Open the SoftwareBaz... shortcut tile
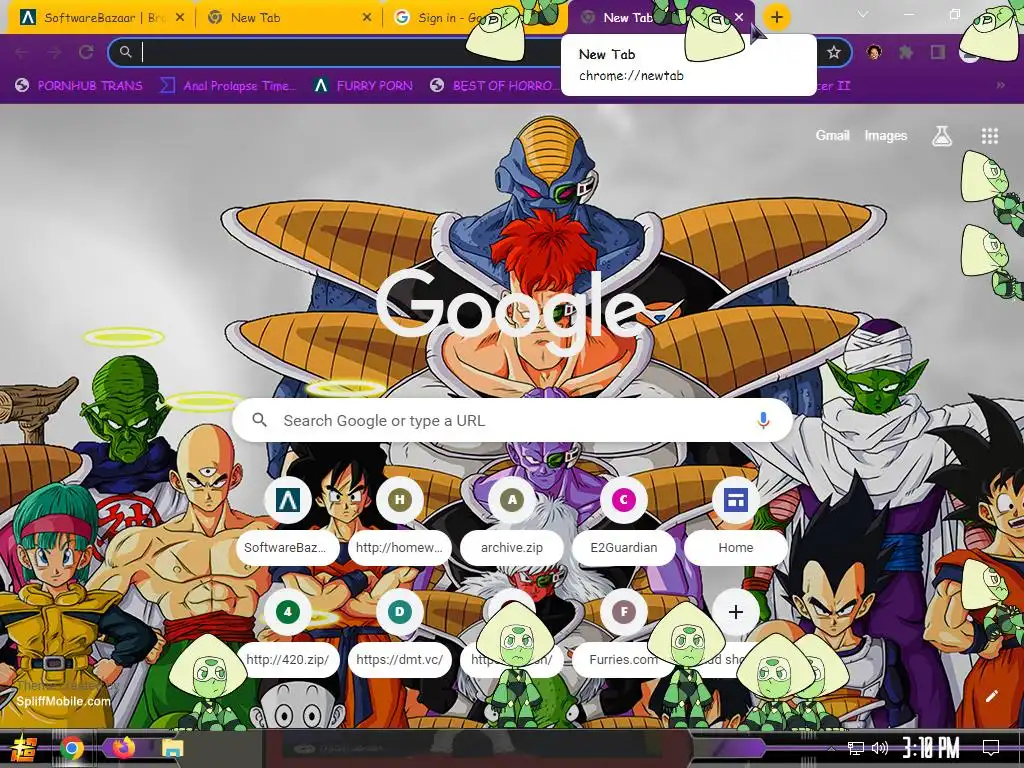Screen dimensions: 1024x768 (288, 522)
